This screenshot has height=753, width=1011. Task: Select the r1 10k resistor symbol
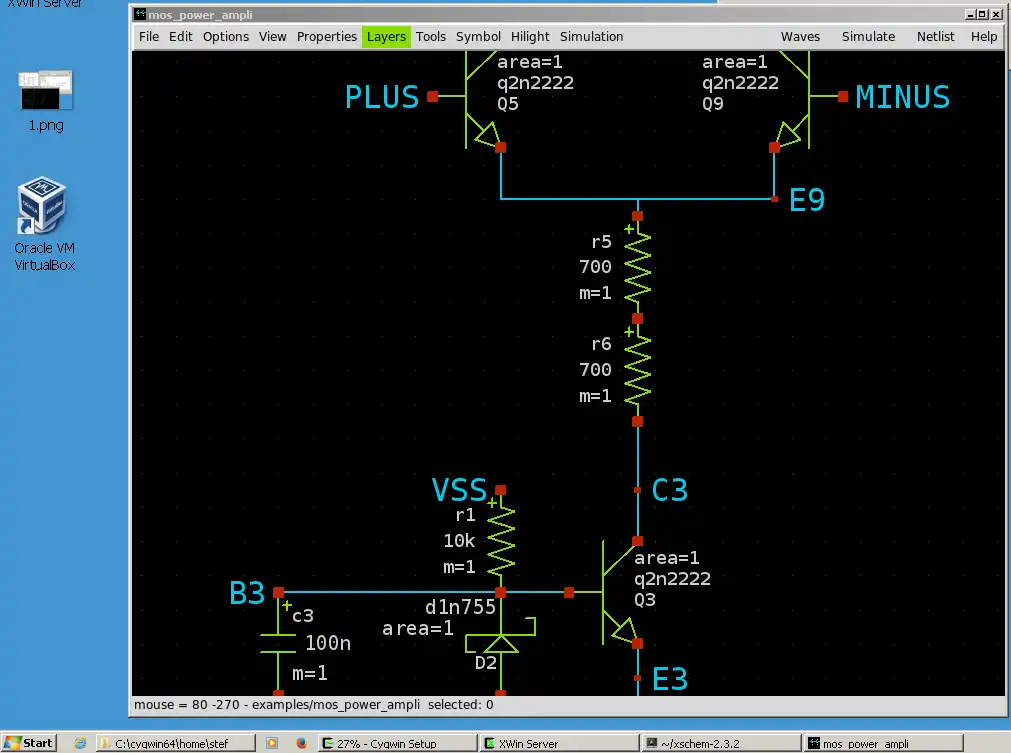(500, 540)
